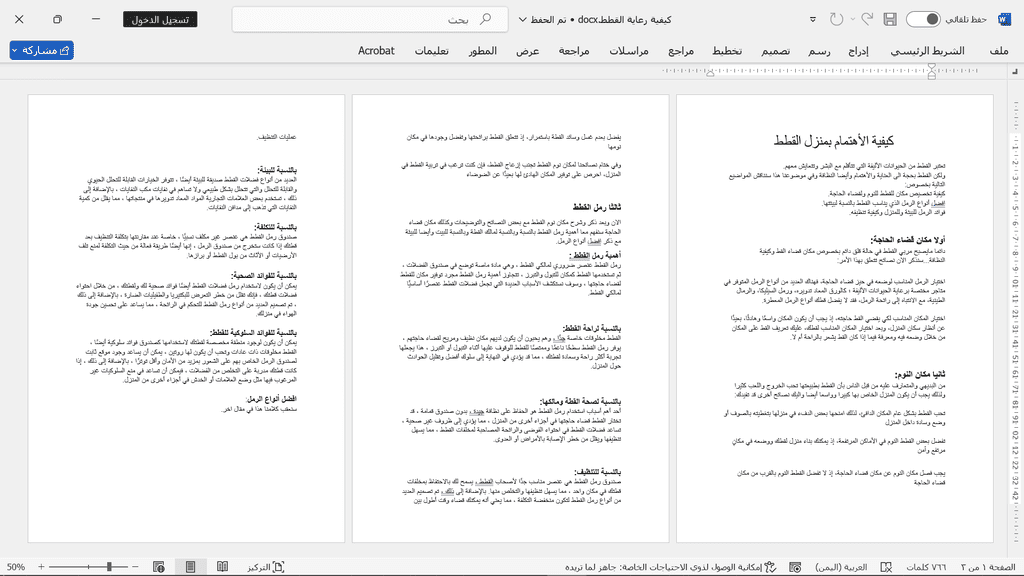Click the Save disk icon
The height and width of the screenshot is (576, 1024).
click(889, 20)
